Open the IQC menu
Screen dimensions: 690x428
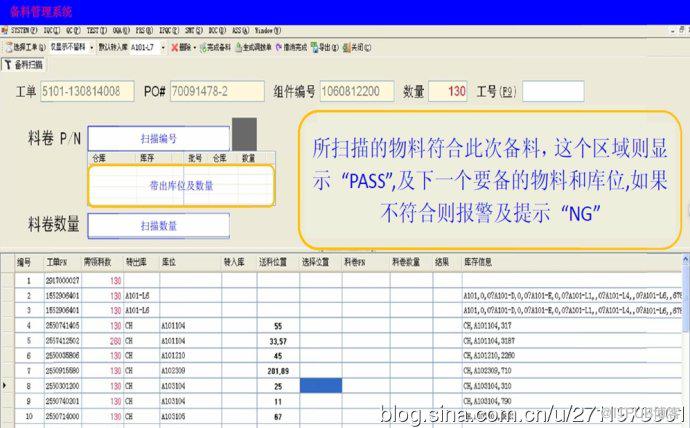tap(51, 30)
